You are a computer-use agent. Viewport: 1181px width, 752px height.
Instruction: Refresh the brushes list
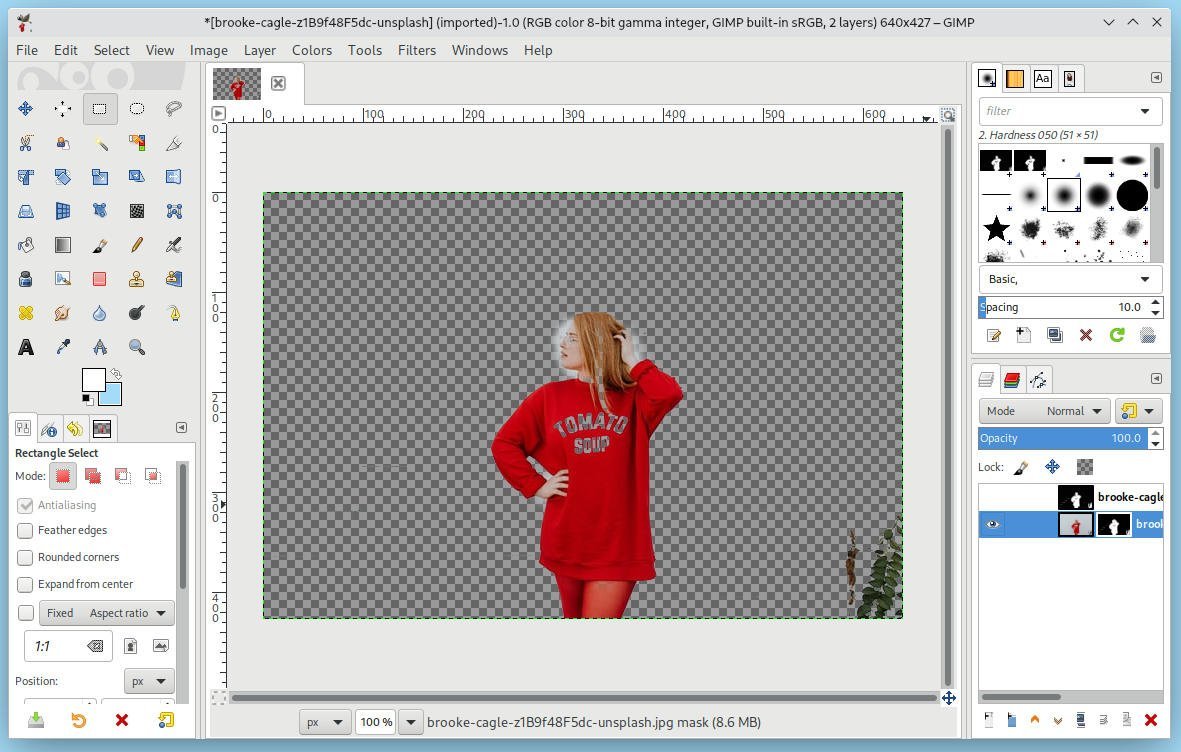tap(1117, 335)
